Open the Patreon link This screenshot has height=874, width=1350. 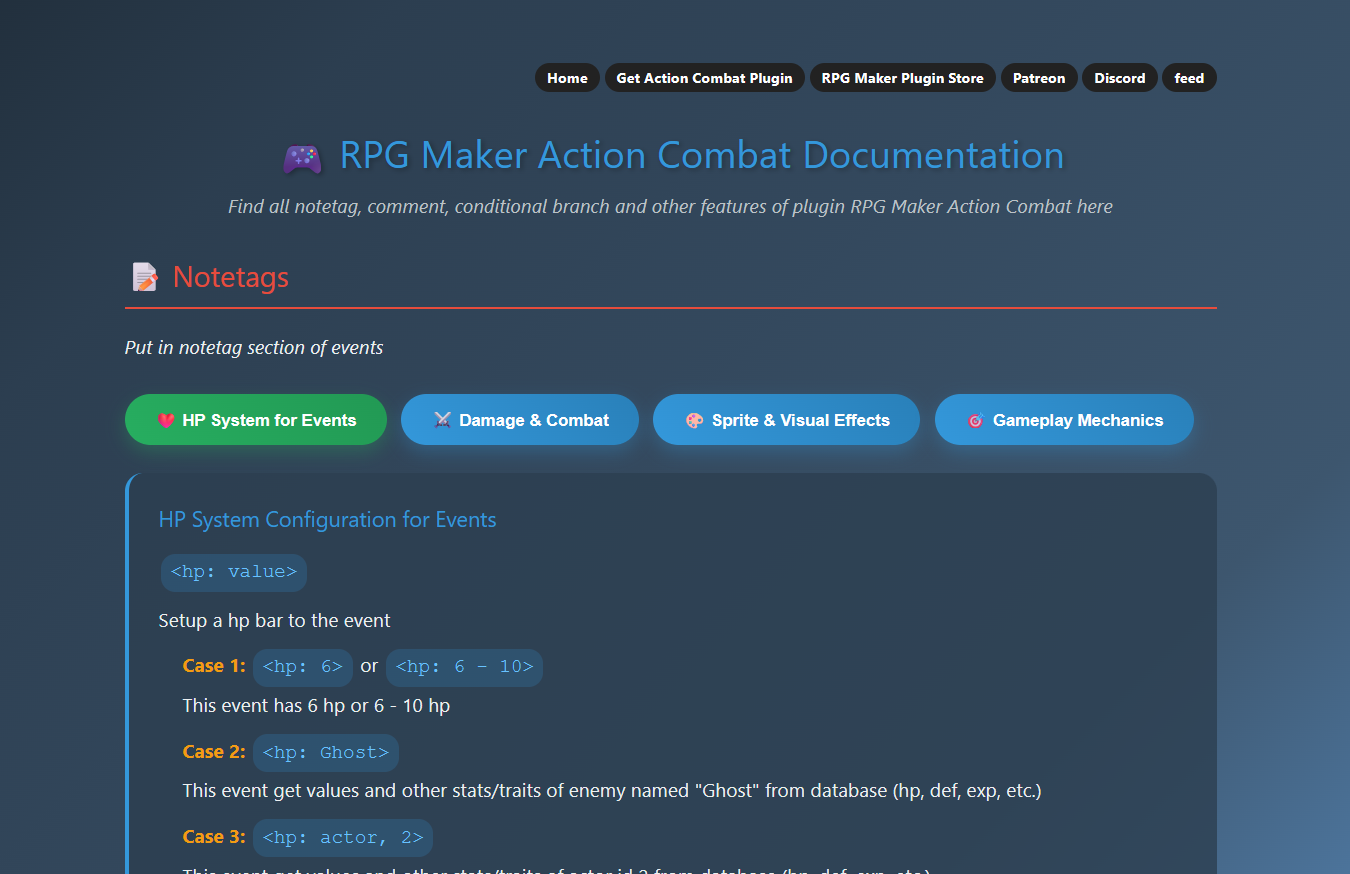point(1039,78)
